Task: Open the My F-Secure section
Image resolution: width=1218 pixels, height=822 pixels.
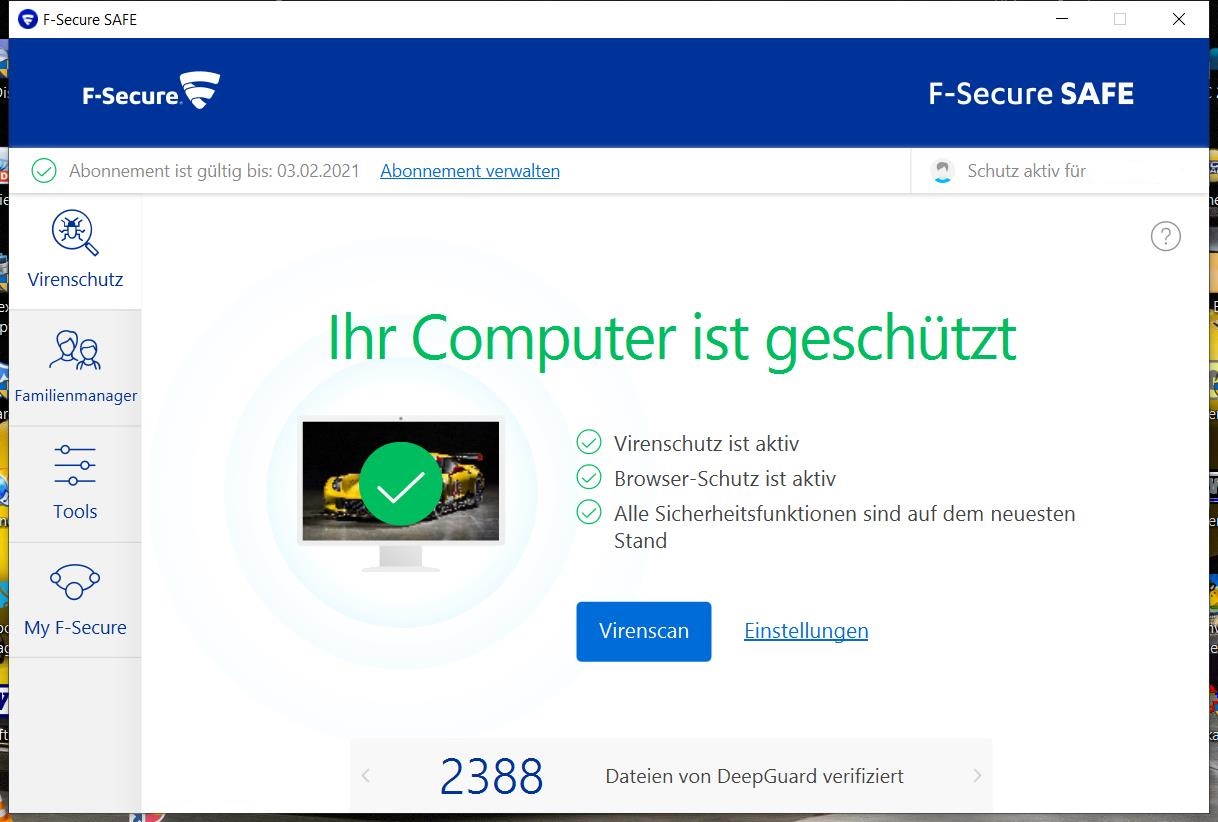Action: [75, 600]
